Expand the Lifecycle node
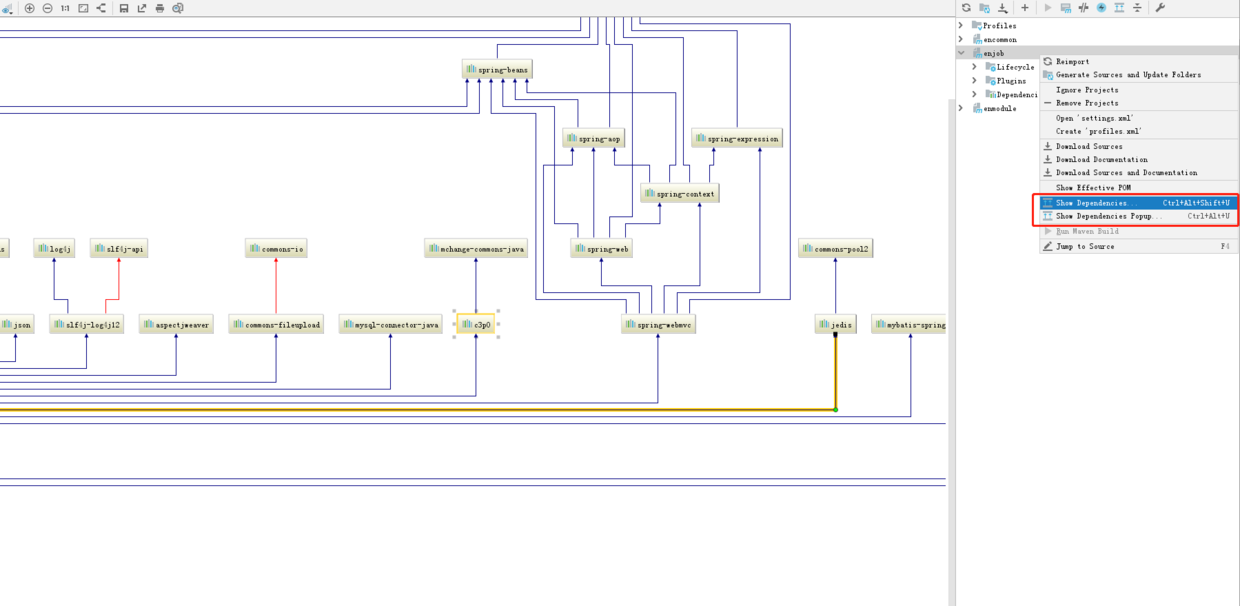Viewport: 1240px width, 606px height. [975, 67]
